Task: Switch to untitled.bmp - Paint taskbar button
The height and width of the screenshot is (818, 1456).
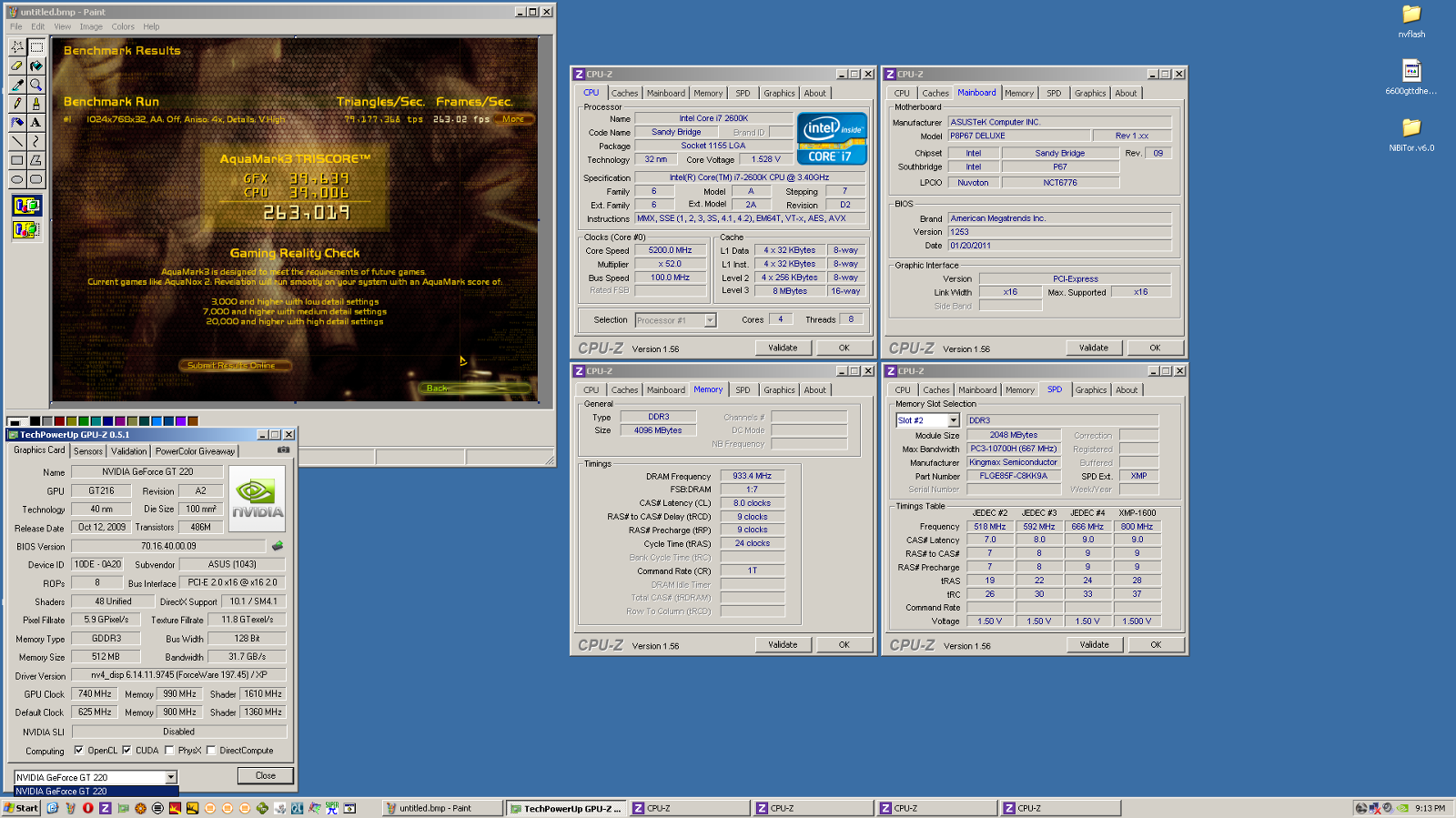Action: [441, 808]
